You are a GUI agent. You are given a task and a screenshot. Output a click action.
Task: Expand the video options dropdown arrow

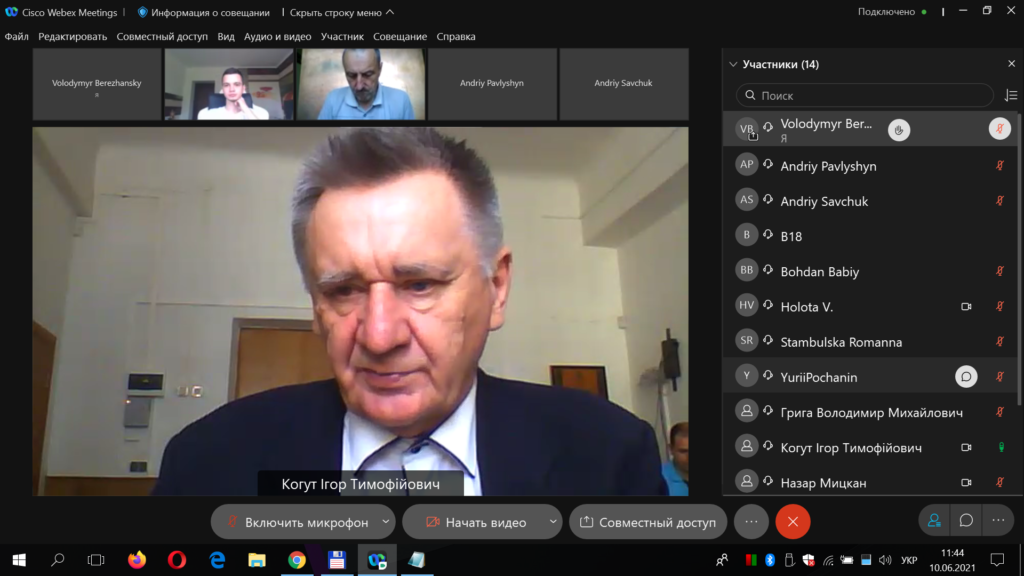[x=553, y=522]
